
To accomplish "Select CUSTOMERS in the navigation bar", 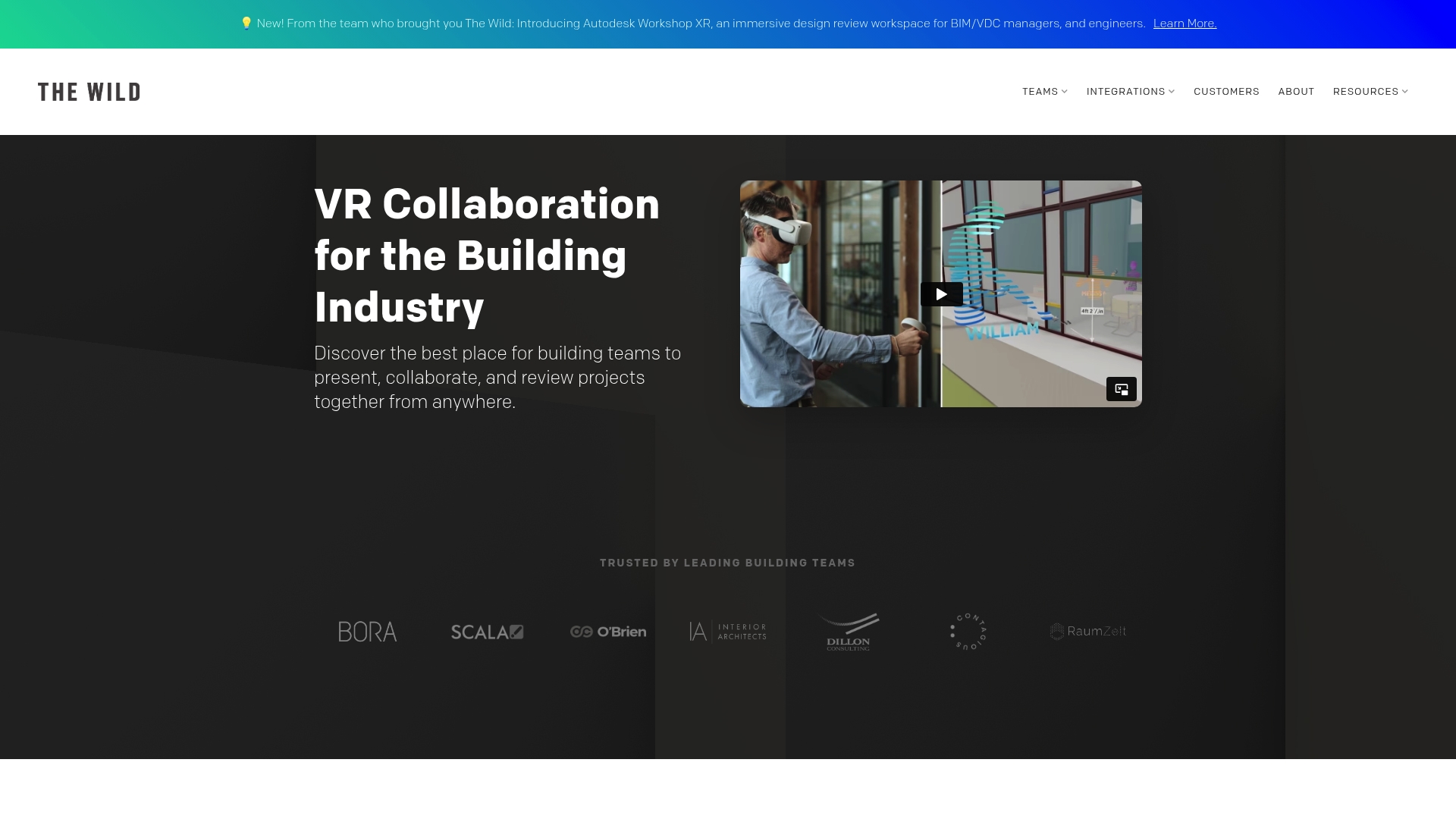I will coord(1226,91).
